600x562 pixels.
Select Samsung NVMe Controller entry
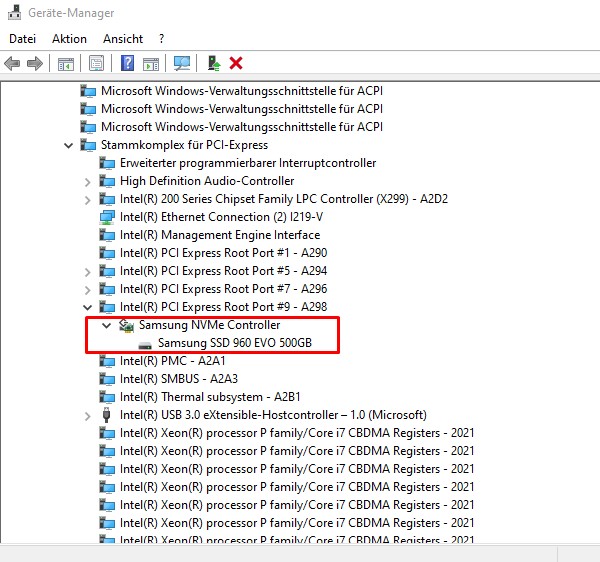coord(209,325)
